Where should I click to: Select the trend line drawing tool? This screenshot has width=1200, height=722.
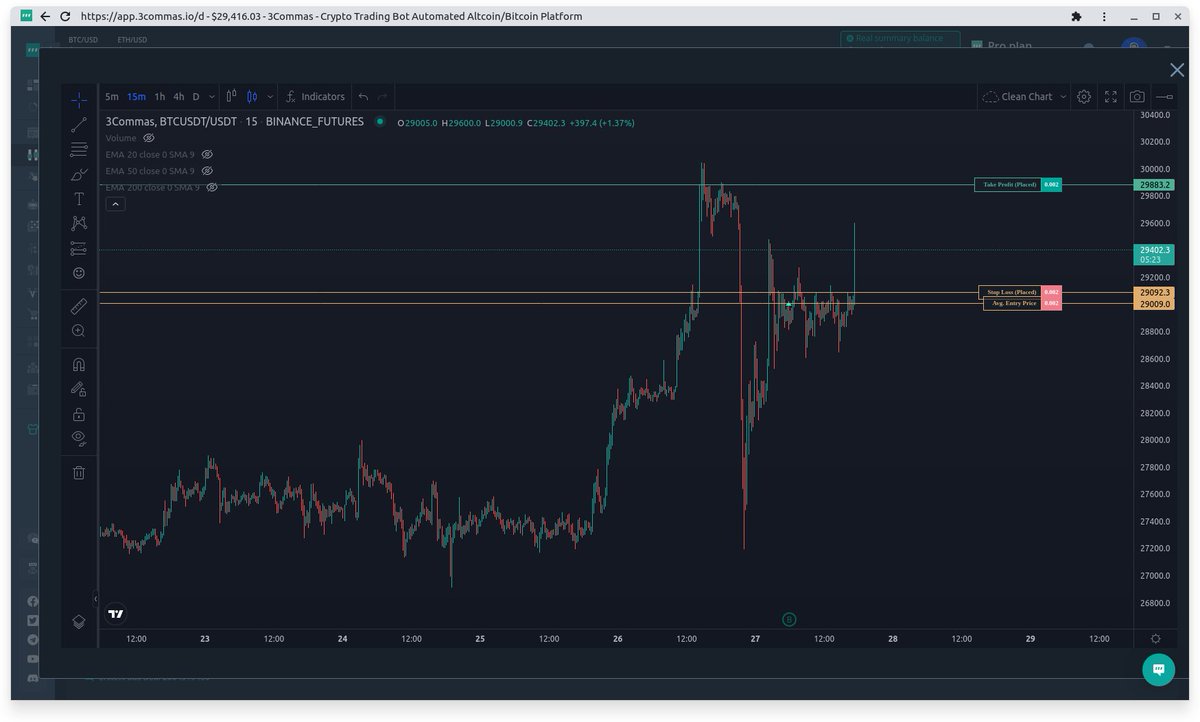79,125
